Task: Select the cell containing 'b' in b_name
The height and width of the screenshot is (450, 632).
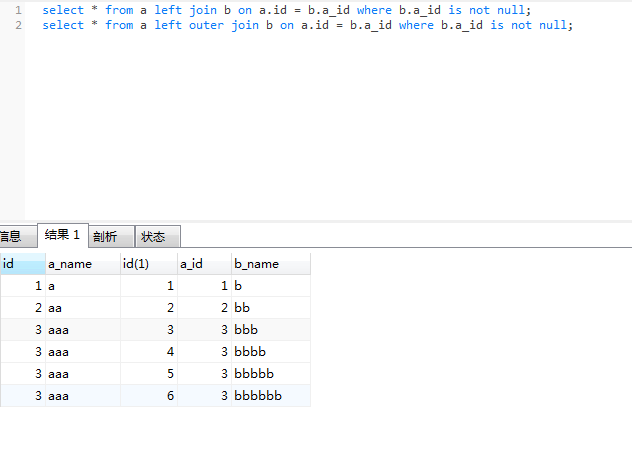Action: (x=271, y=286)
